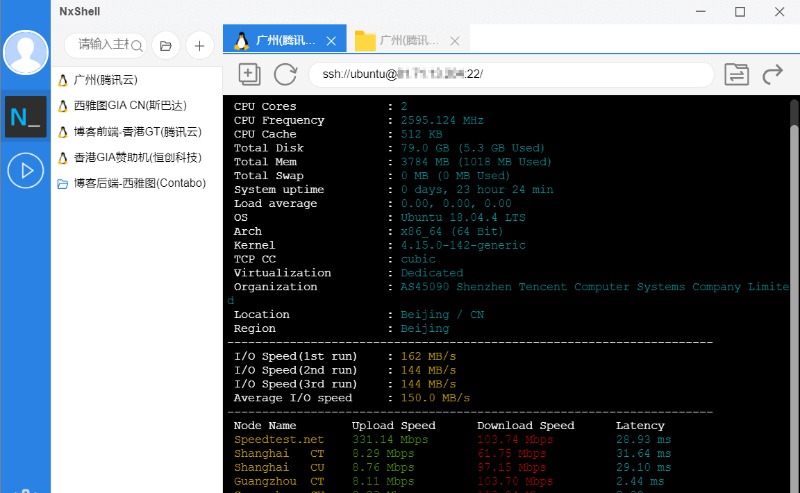Minimize the NxShell window

(x=701, y=12)
